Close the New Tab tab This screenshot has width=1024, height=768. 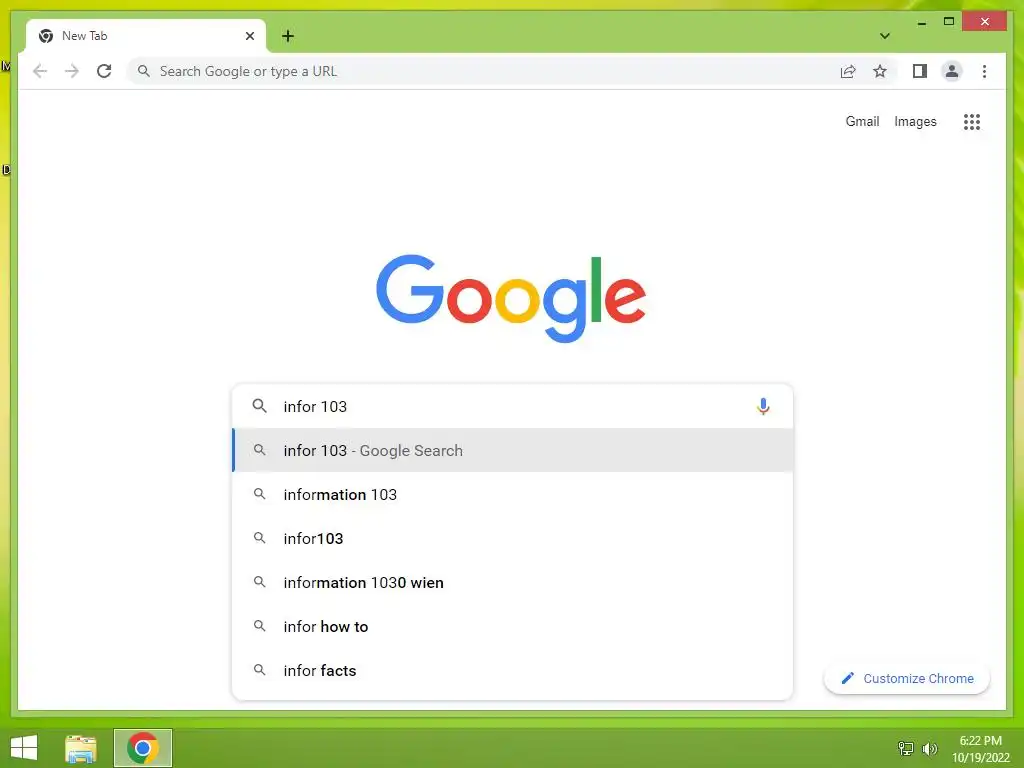(249, 36)
